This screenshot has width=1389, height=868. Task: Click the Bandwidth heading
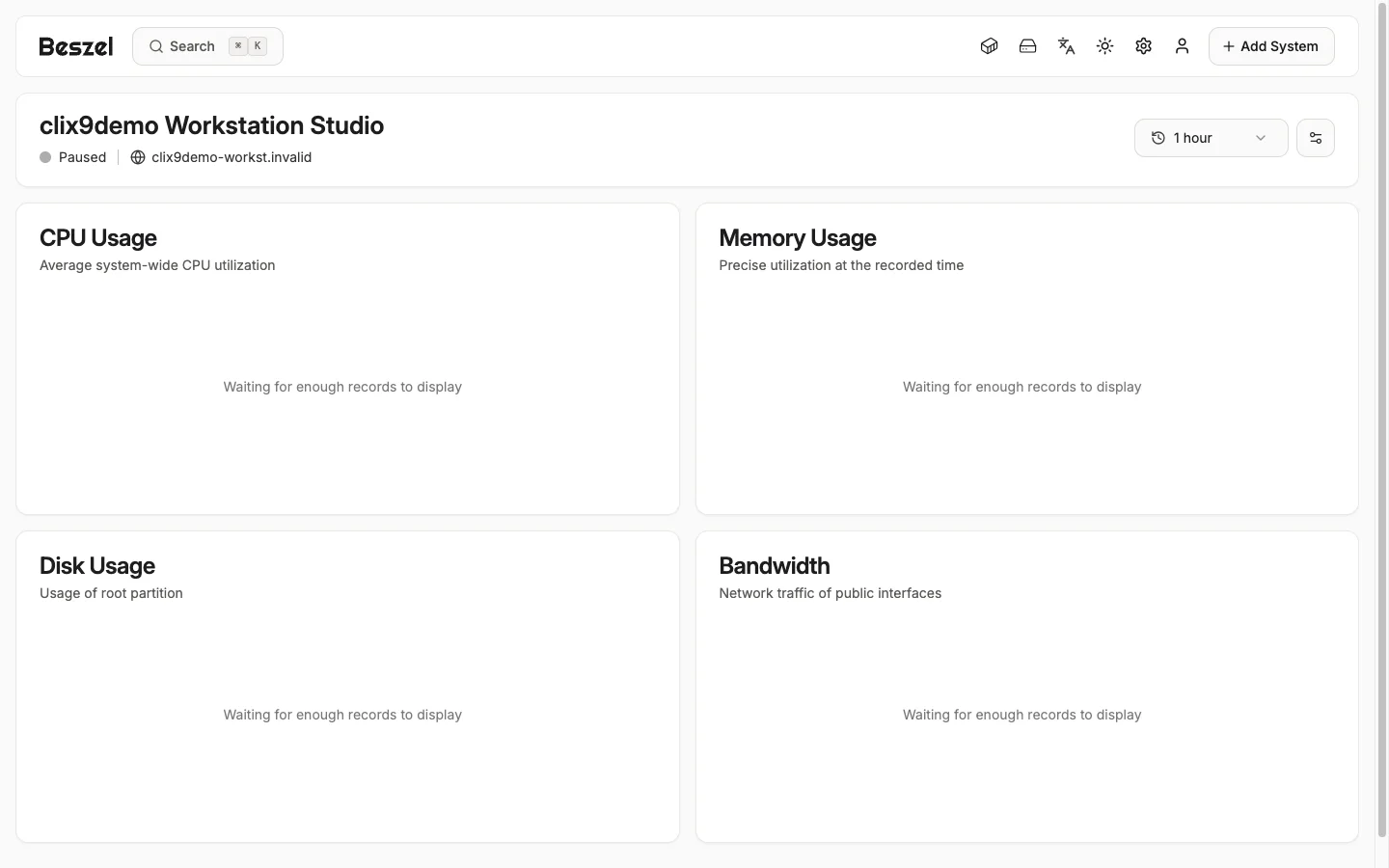click(775, 566)
